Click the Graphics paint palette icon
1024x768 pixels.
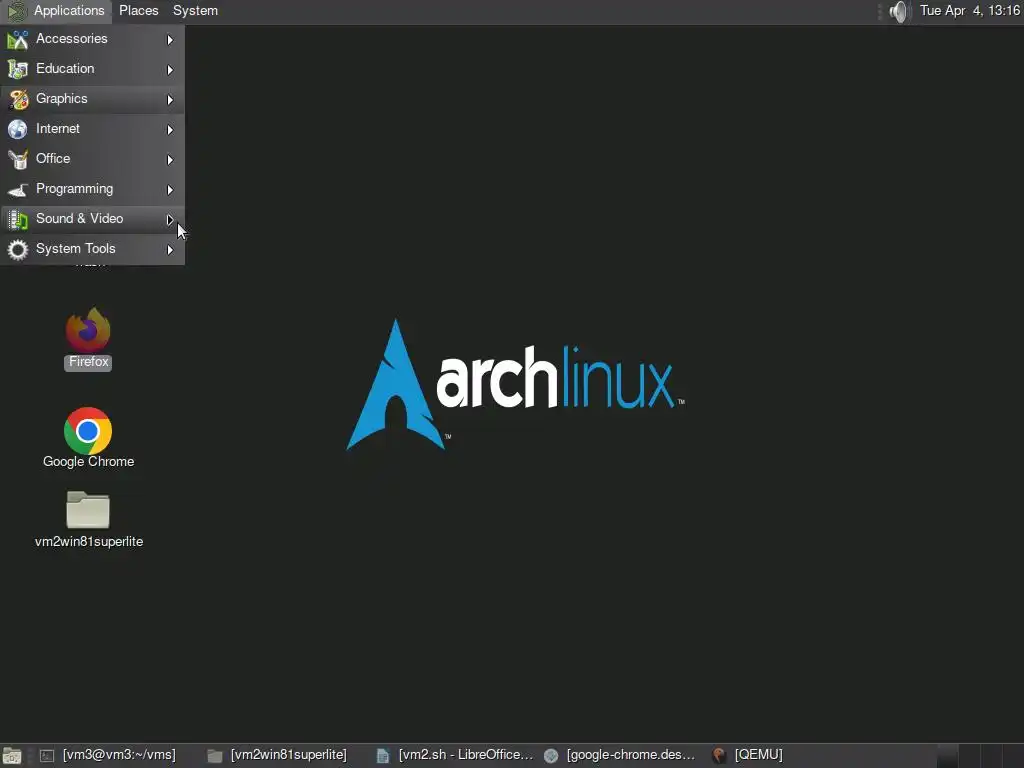pos(18,99)
